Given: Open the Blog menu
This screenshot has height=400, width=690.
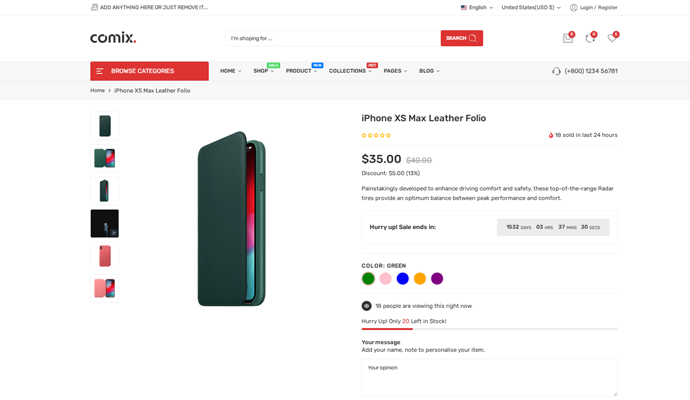Looking at the screenshot, I should coord(429,71).
